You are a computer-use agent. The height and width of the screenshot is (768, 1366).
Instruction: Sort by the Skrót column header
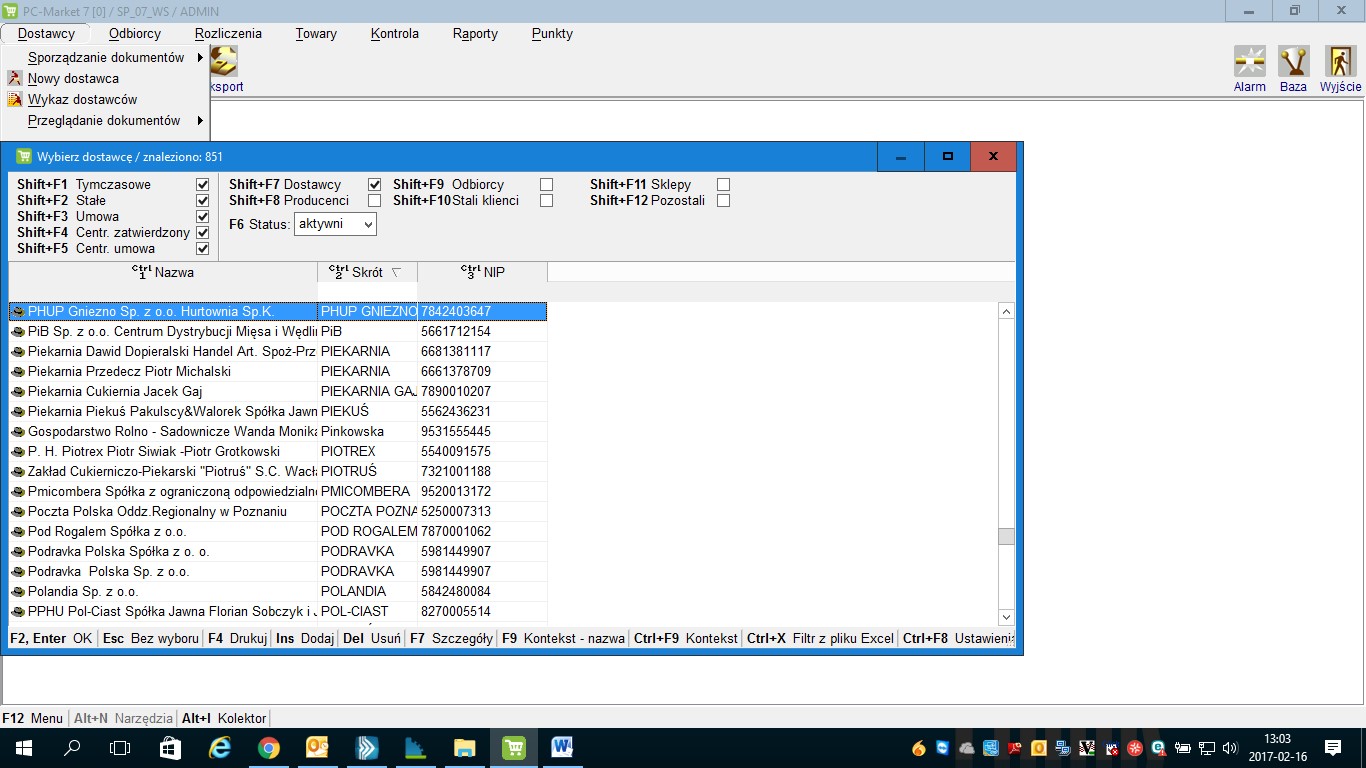click(367, 272)
